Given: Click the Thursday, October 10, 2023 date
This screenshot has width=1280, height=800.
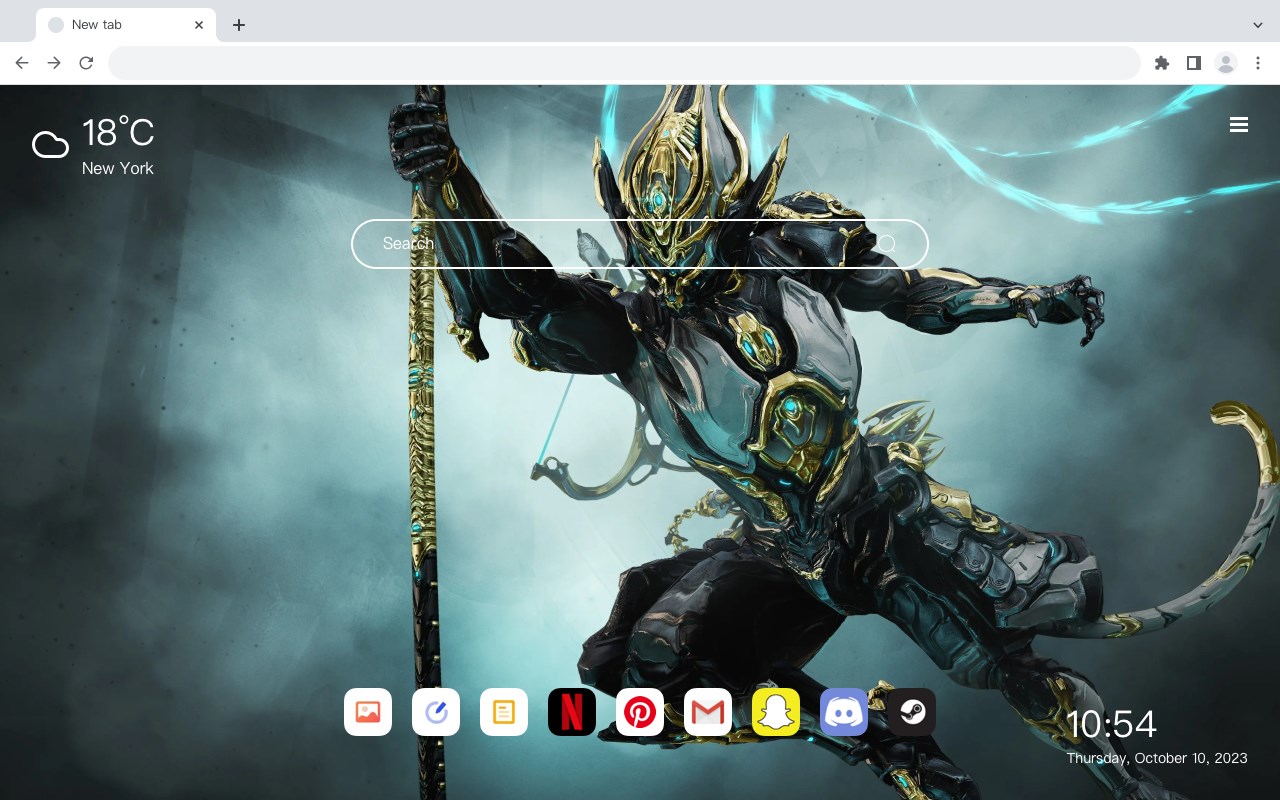Looking at the screenshot, I should click(x=1157, y=758).
